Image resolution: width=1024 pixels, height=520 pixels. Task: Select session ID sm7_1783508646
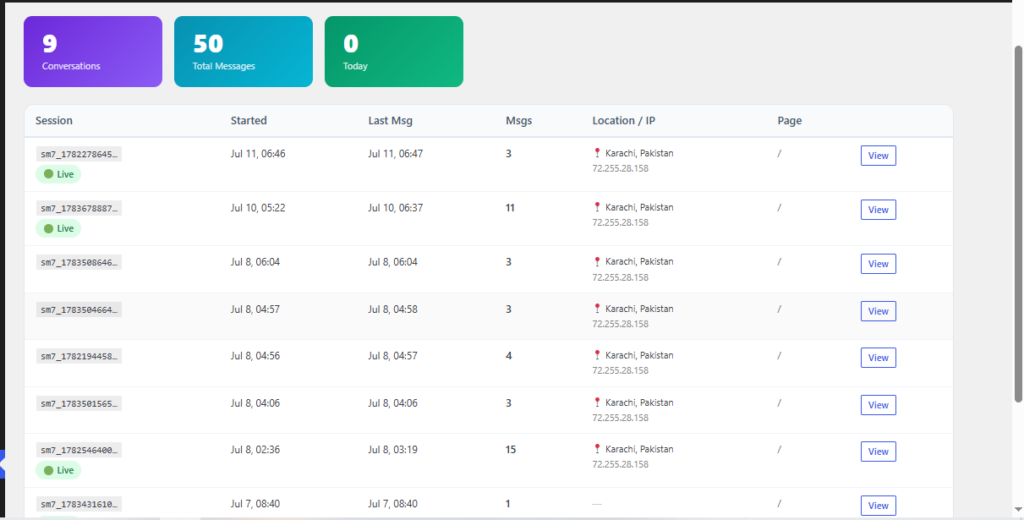point(79,263)
